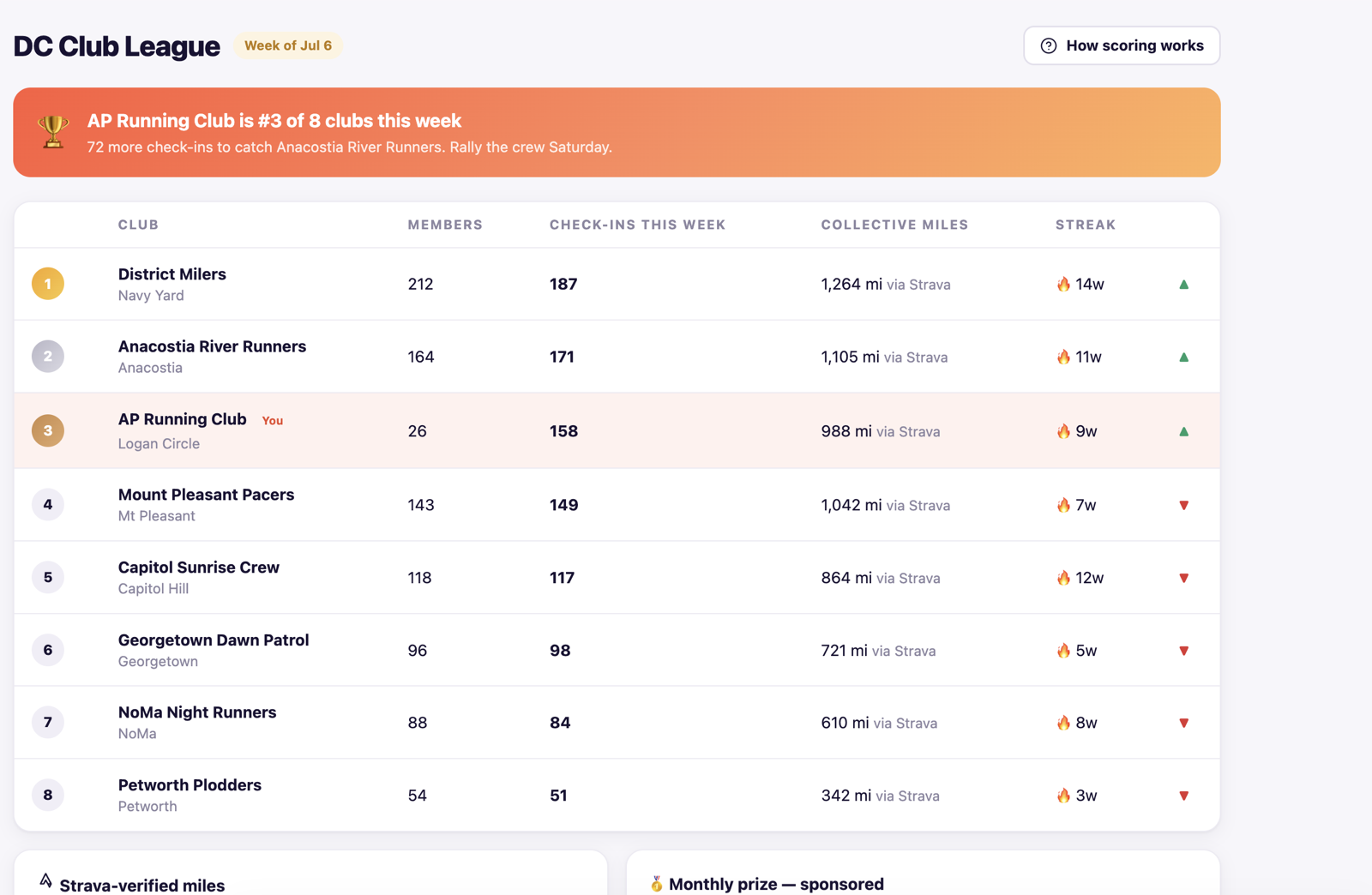This screenshot has height=895, width=1372.
Task: Click the Streak column header
Action: coord(1086,225)
